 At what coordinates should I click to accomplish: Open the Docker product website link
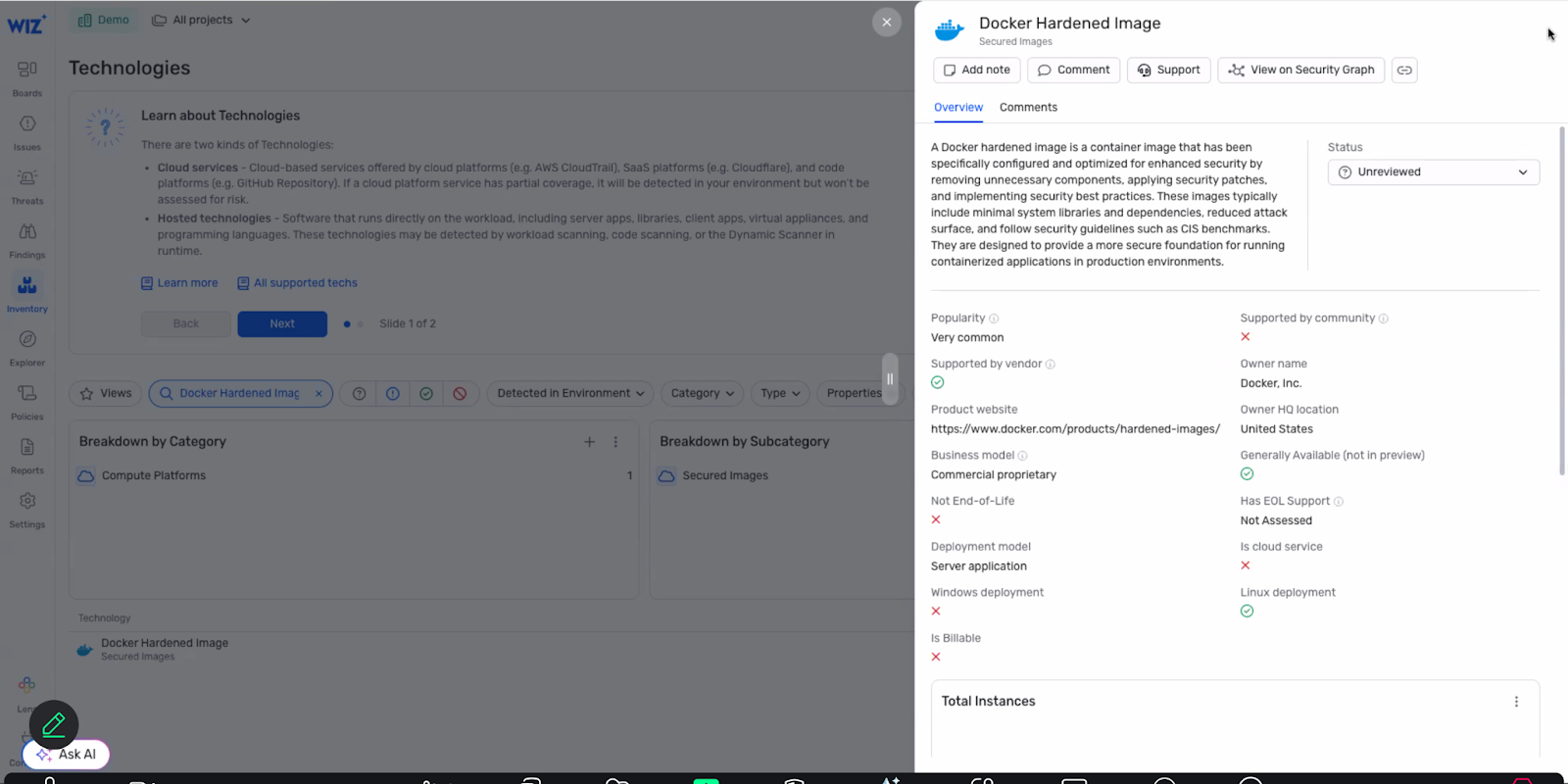[x=1075, y=429]
